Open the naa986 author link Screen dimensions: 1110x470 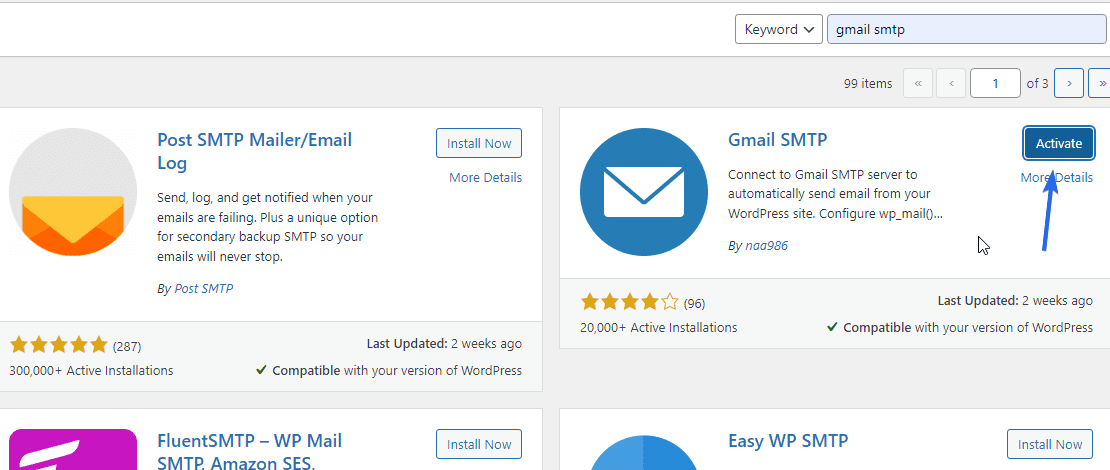(x=767, y=246)
